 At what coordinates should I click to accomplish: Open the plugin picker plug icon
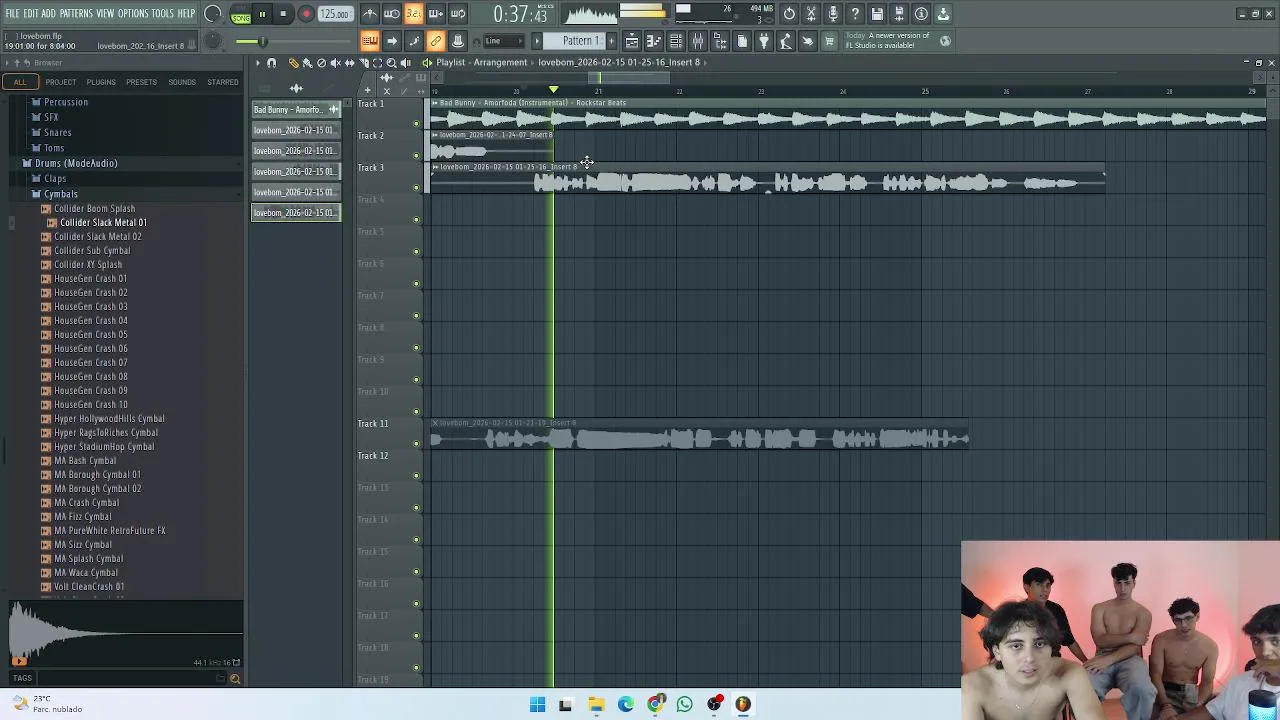coord(763,41)
